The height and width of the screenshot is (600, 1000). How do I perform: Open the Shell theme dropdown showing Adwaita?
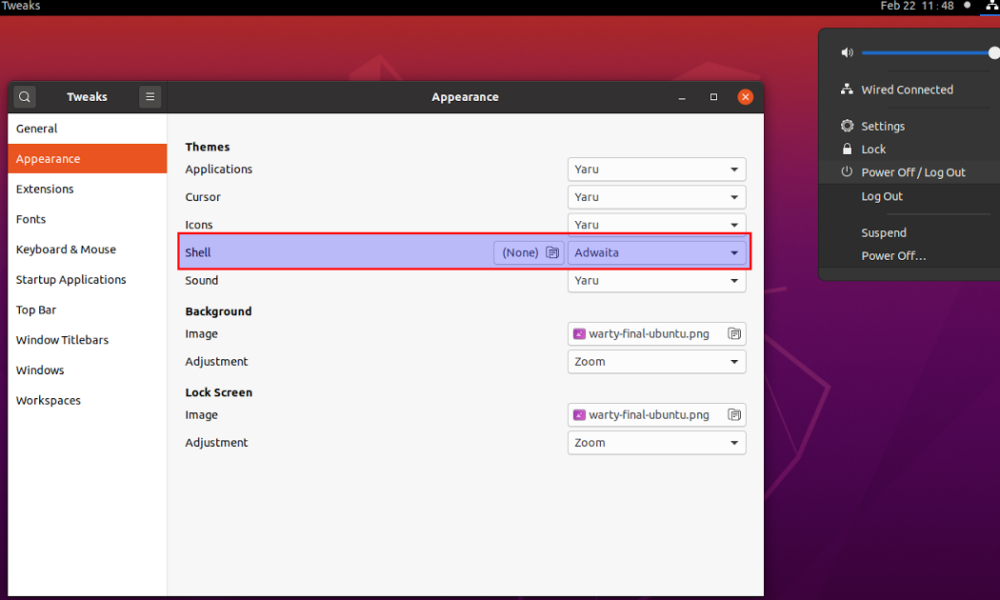(x=656, y=252)
